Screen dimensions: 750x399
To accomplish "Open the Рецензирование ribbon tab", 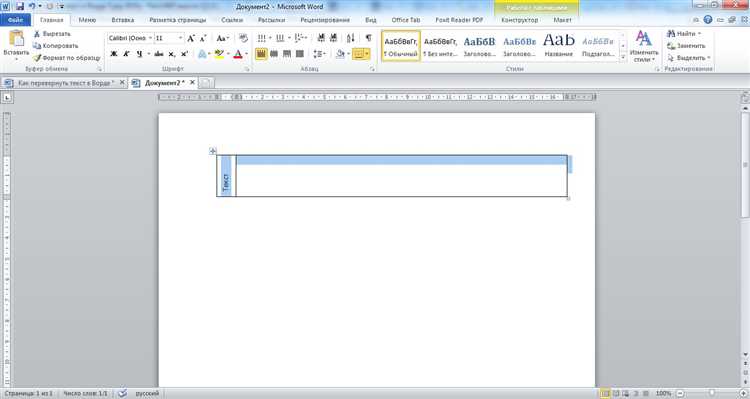I will (x=325, y=20).
